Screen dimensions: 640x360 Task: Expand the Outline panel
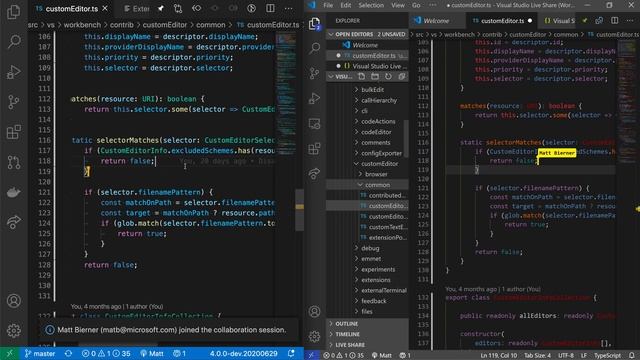pyautogui.click(x=367, y=324)
